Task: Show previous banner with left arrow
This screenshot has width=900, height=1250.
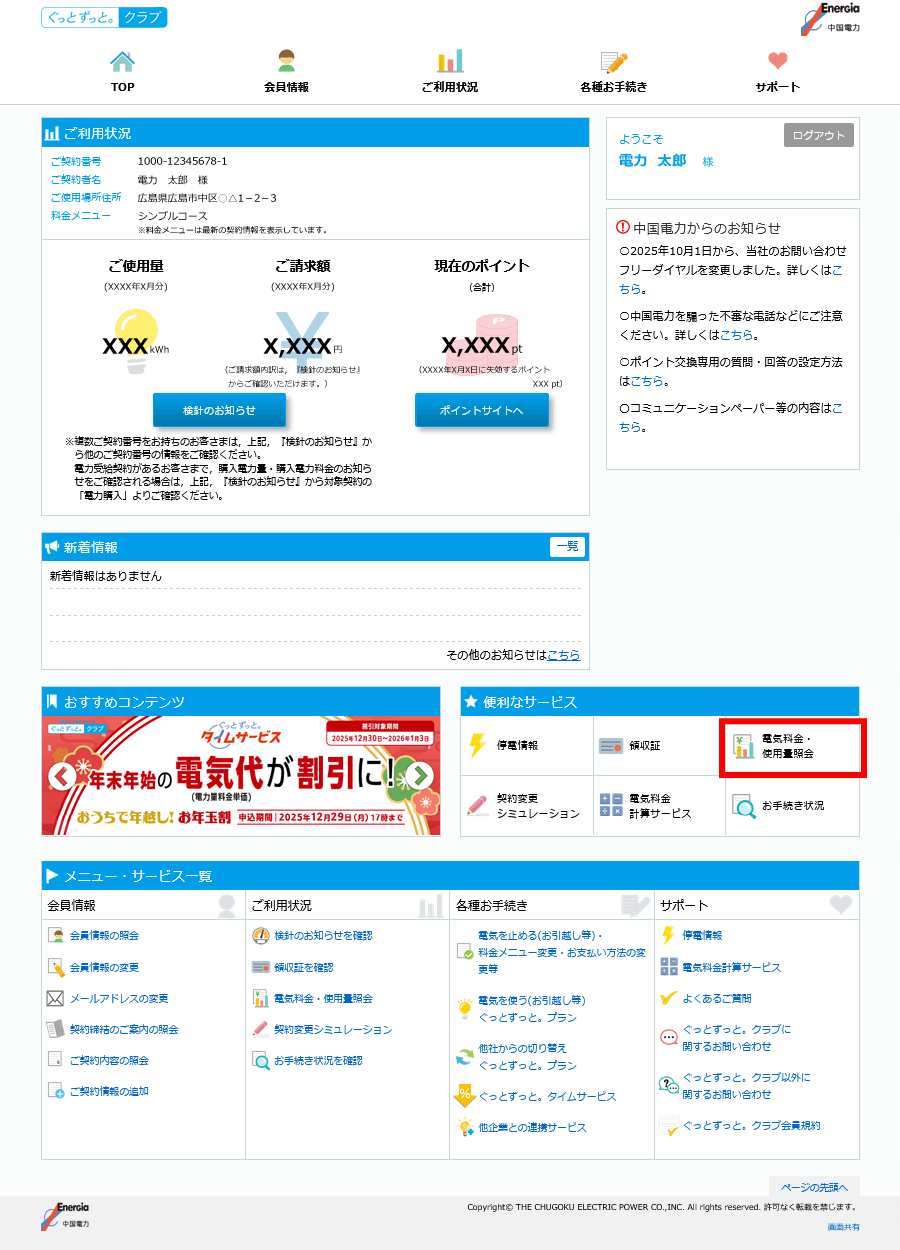Action: pos(62,776)
